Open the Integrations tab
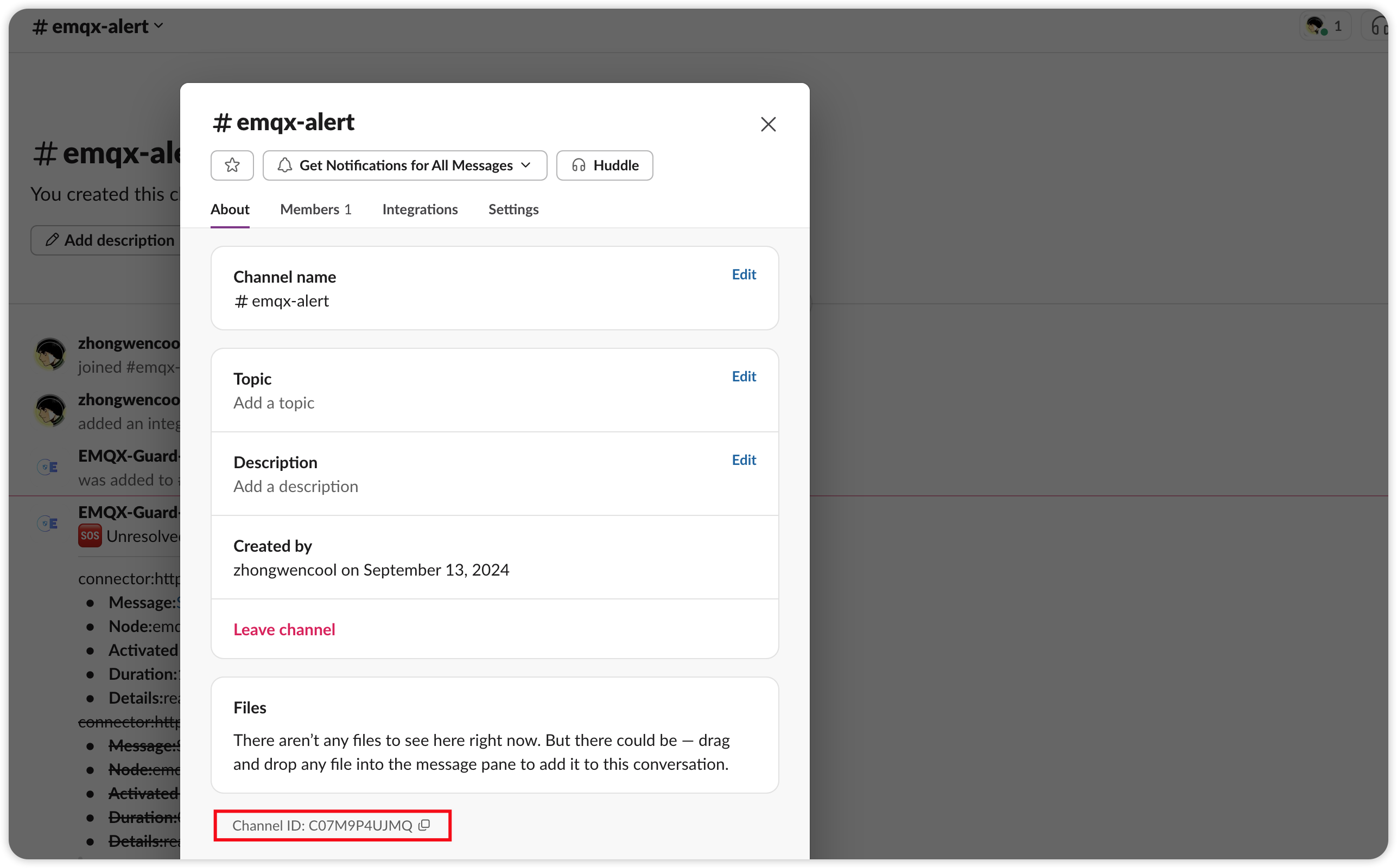The width and height of the screenshot is (1397, 868). coord(420,209)
